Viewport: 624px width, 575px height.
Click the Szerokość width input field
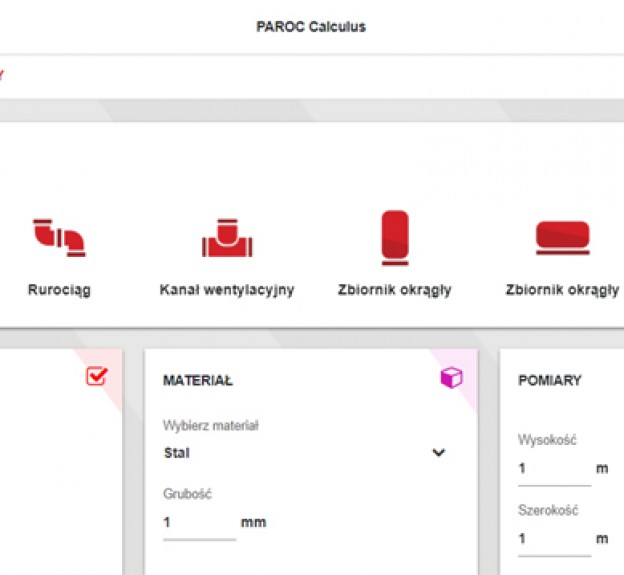point(554,539)
